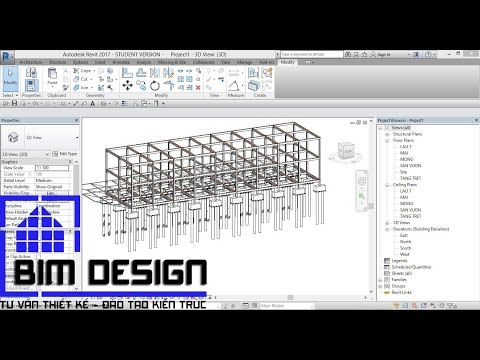This screenshot has height=360, width=480.
Task: Expand the Groups node
Action: [380, 286]
